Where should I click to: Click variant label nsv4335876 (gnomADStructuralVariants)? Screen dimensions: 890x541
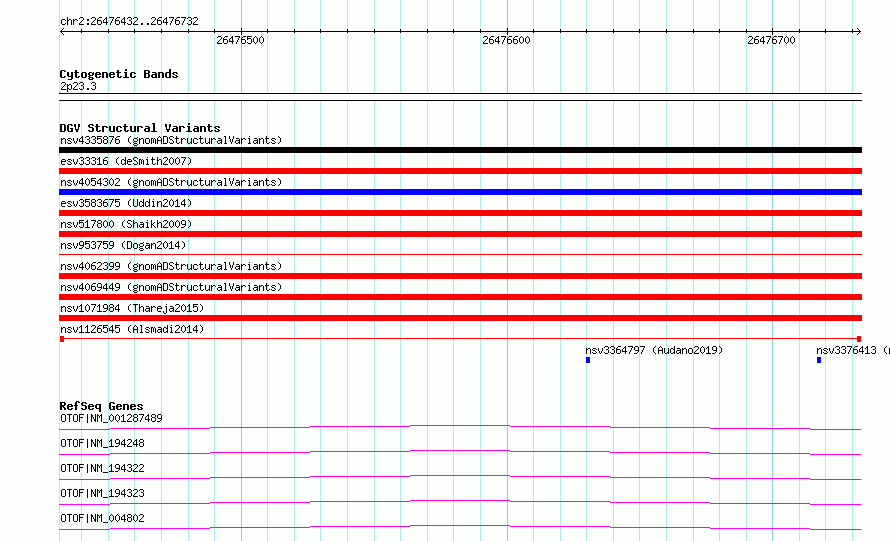[171, 140]
